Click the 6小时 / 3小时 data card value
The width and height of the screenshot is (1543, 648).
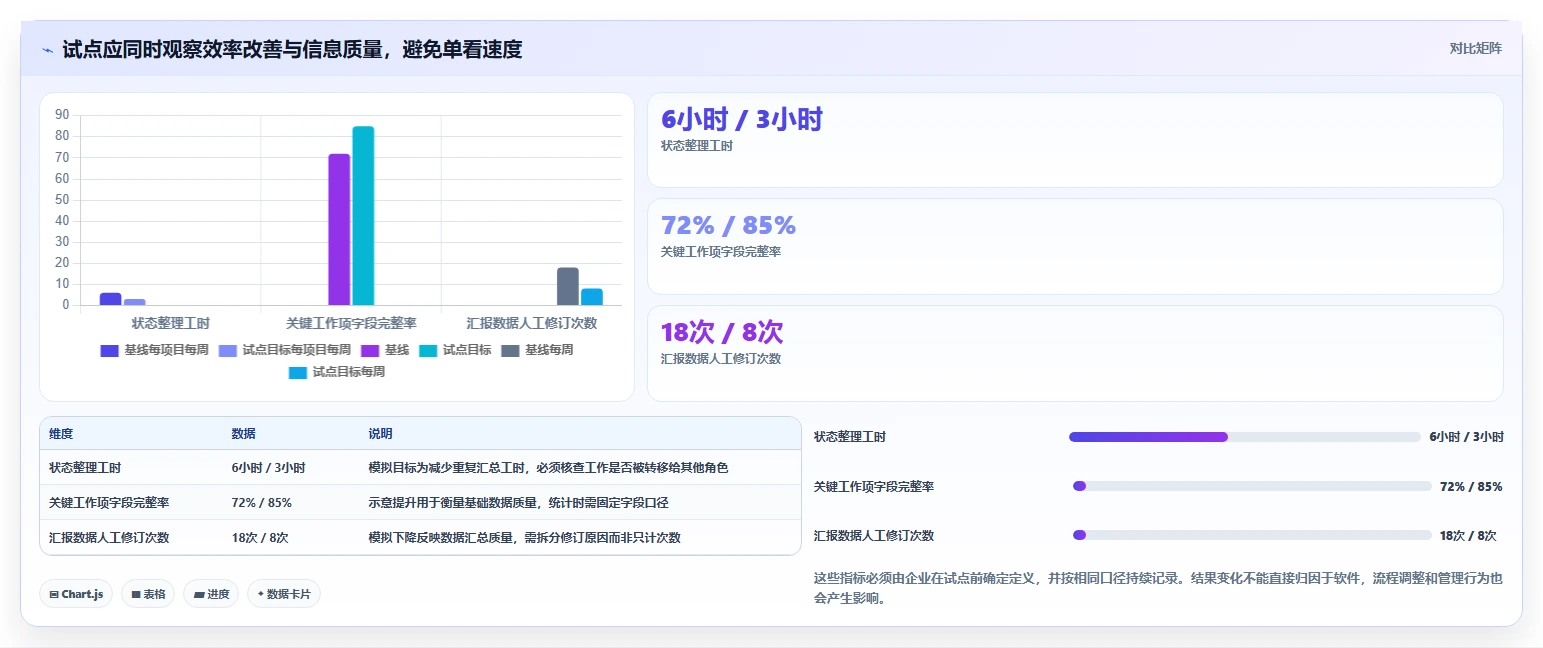(742, 120)
